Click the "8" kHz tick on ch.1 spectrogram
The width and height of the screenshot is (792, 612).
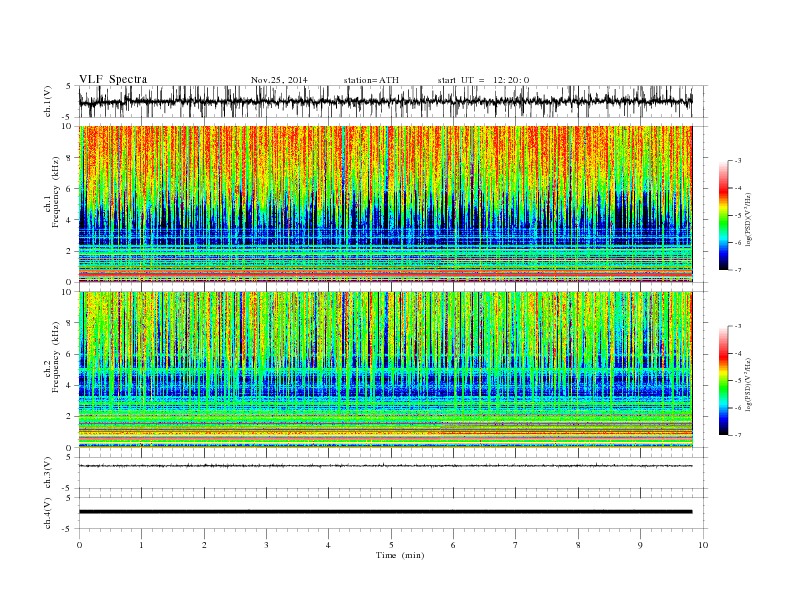tap(70, 158)
